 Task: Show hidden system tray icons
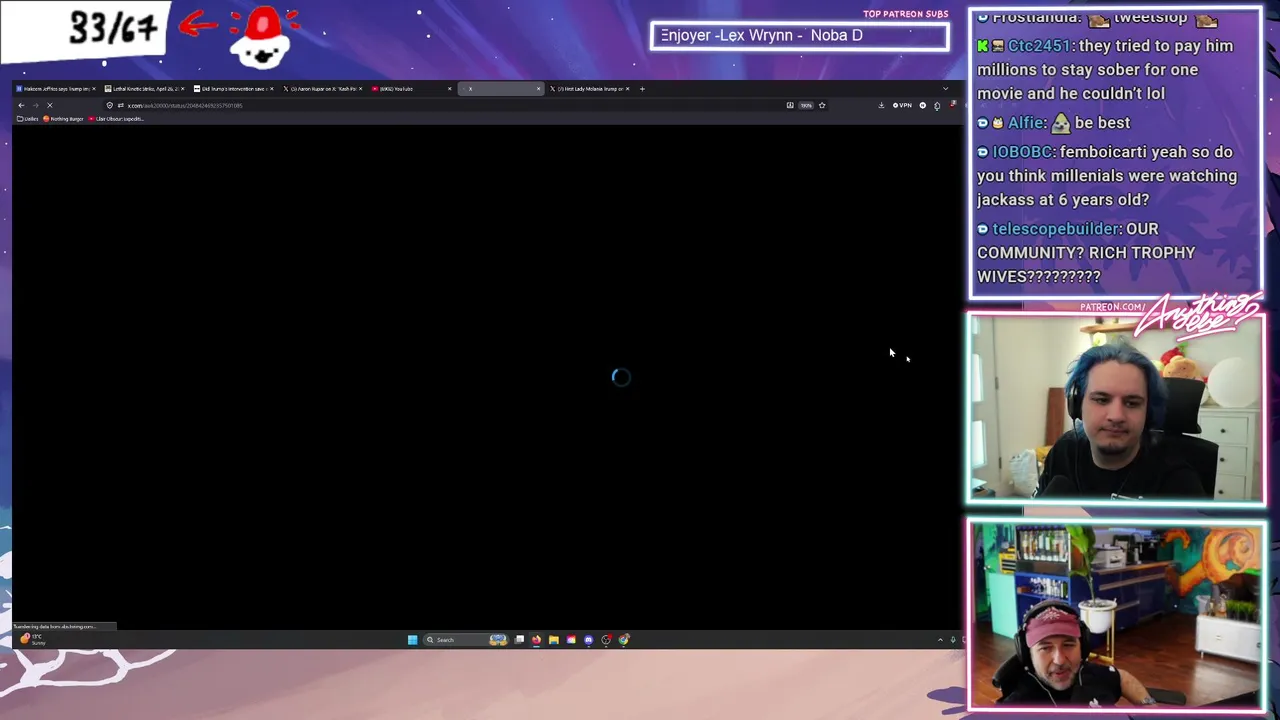click(940, 640)
